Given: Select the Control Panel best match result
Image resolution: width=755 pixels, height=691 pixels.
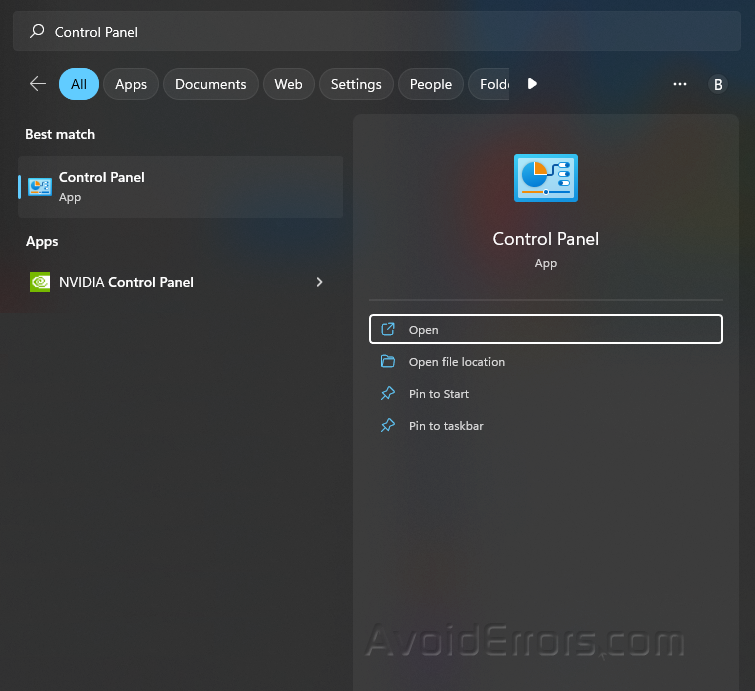Looking at the screenshot, I should 180,187.
